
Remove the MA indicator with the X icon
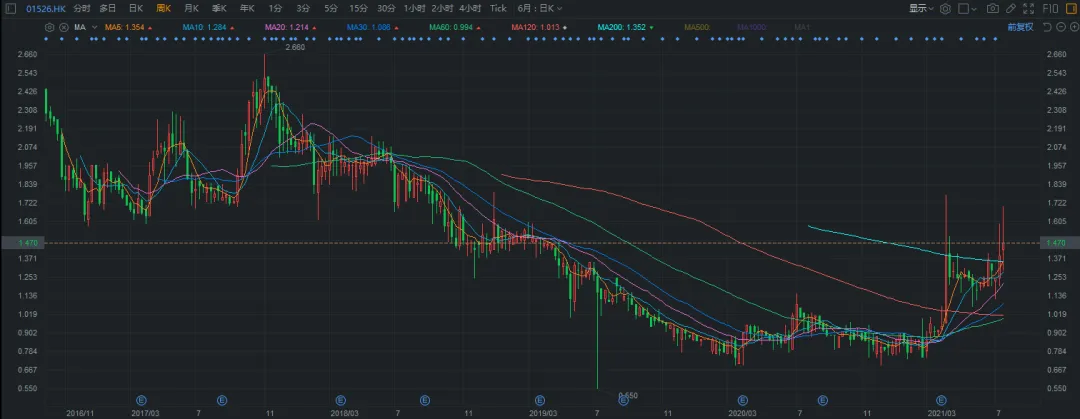click(x=62, y=28)
